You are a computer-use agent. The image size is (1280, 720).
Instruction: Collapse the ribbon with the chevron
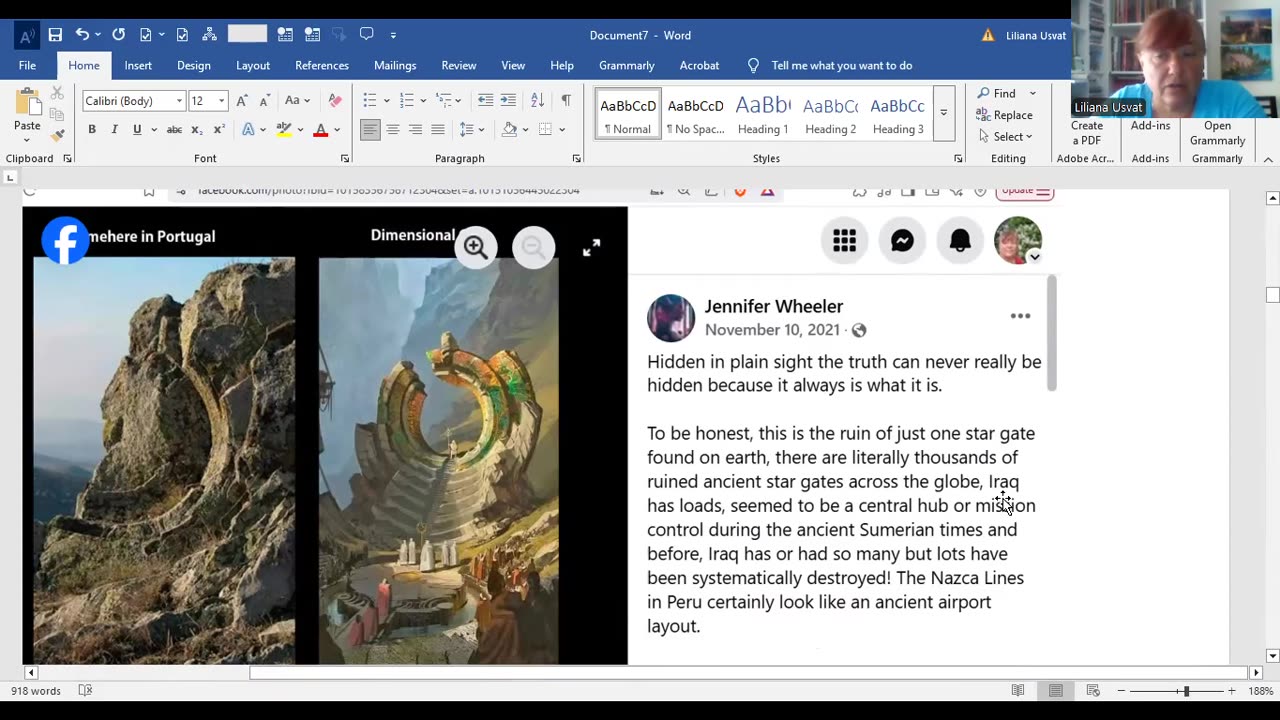click(x=1268, y=159)
